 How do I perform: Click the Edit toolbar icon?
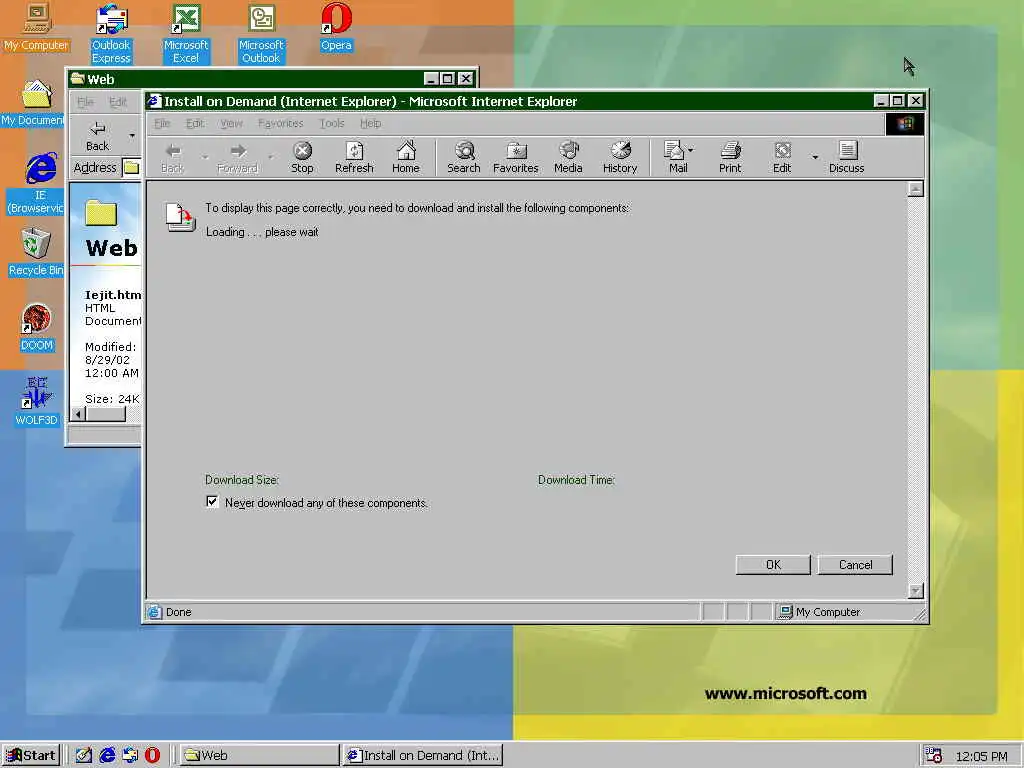(x=782, y=157)
